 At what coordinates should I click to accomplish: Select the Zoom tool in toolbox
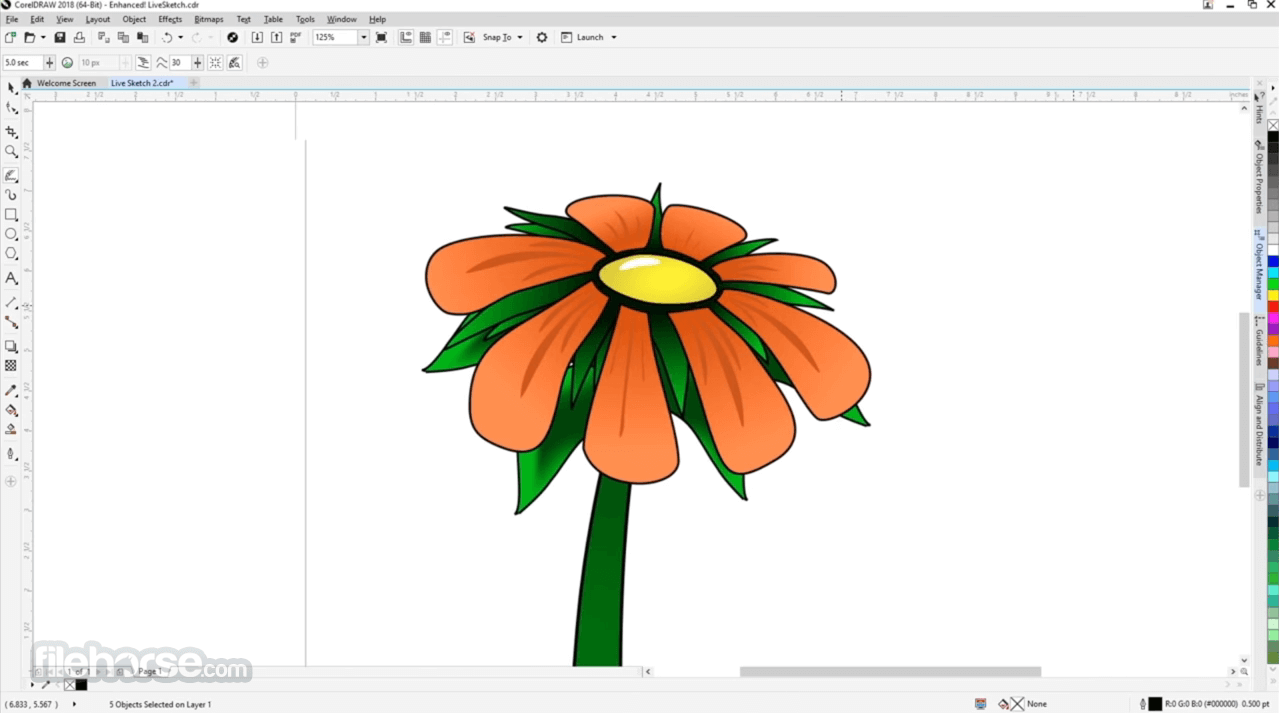coord(11,152)
